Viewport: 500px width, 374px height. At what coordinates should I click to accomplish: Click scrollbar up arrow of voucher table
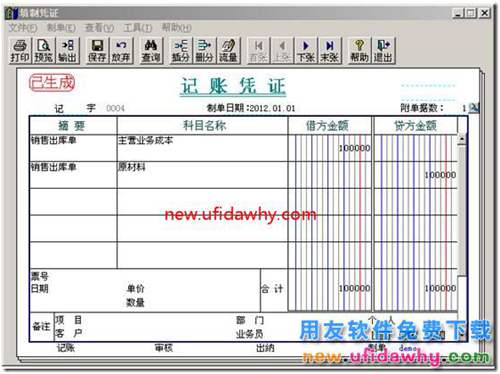(462, 140)
